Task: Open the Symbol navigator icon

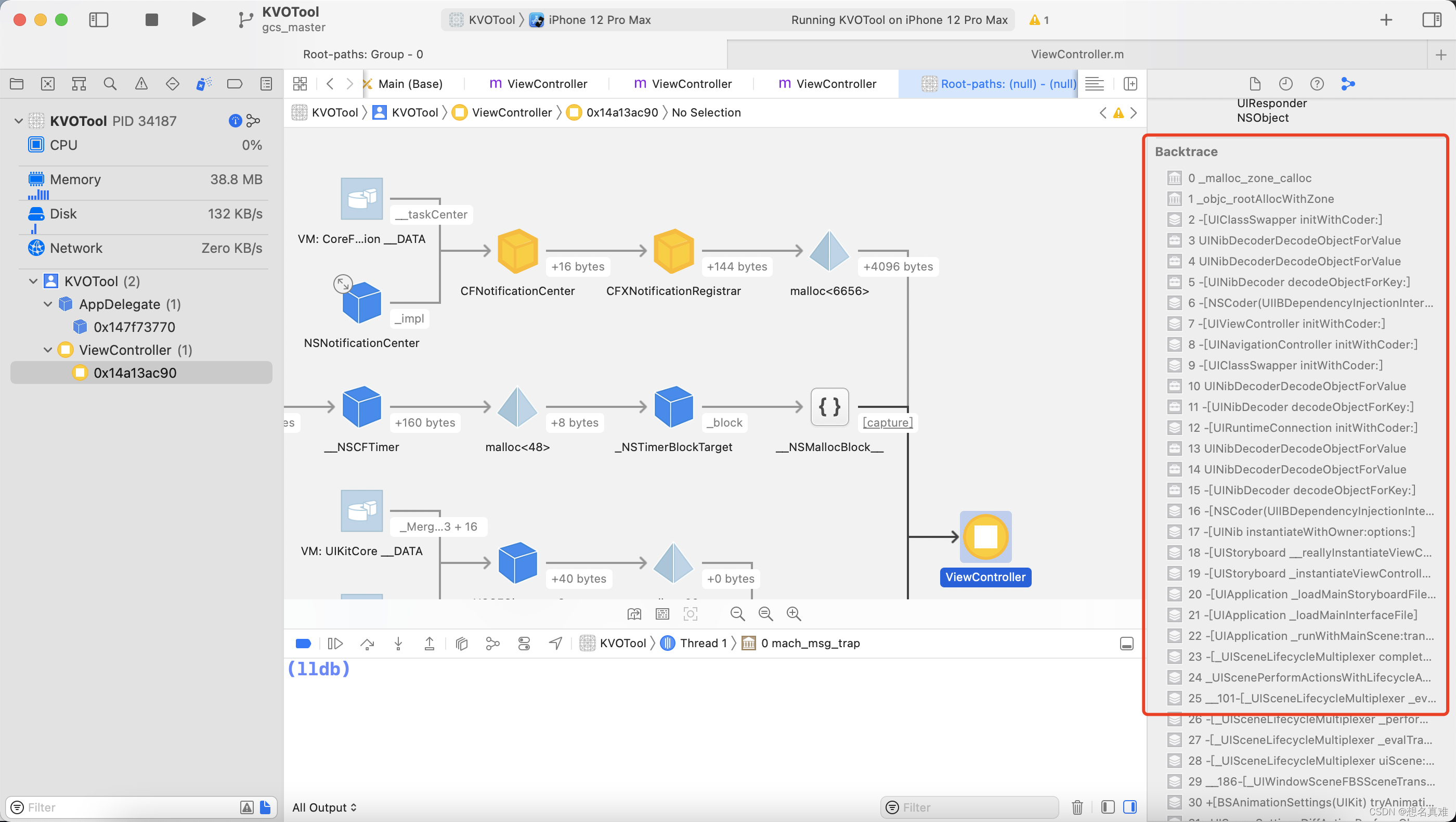Action: (x=79, y=84)
